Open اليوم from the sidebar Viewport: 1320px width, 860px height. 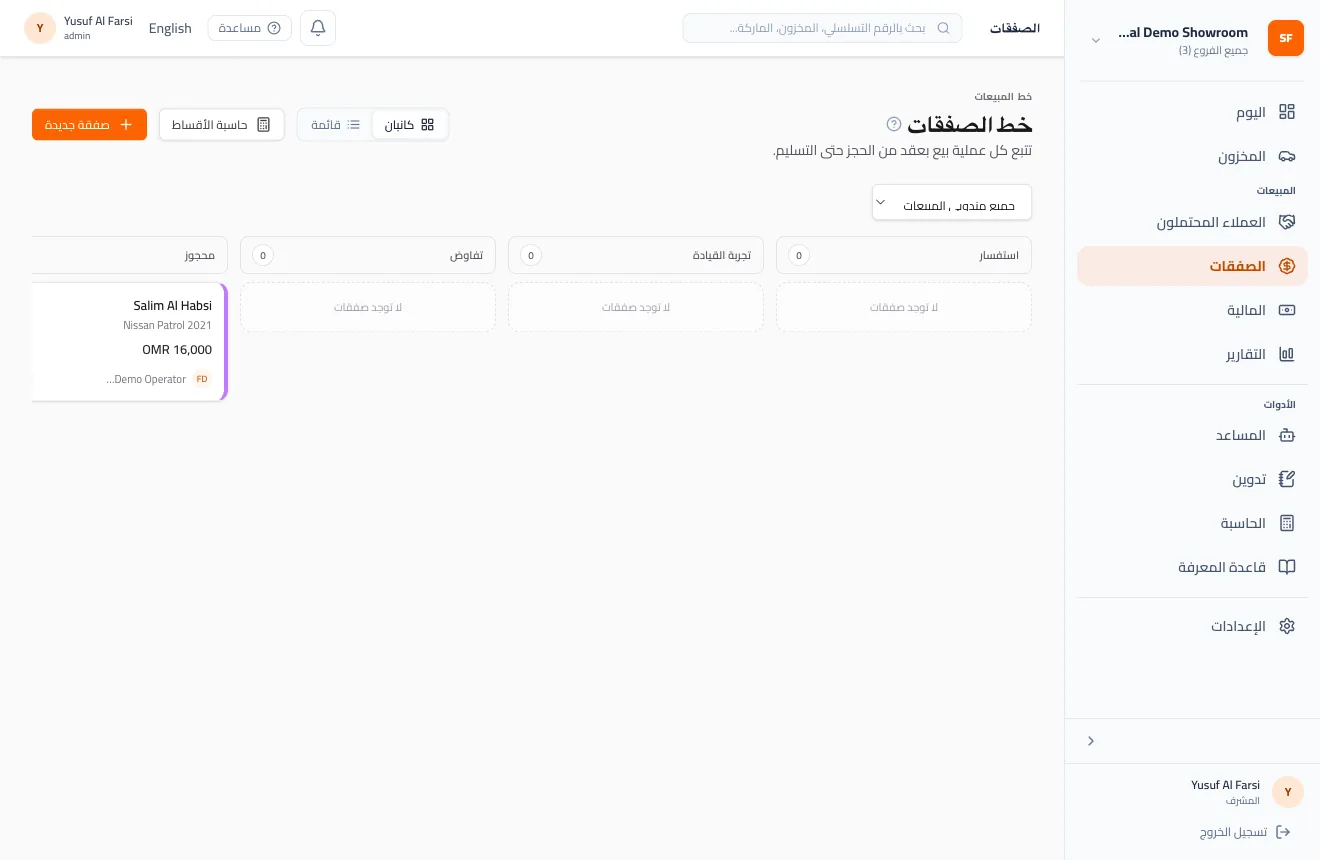(x=1192, y=112)
